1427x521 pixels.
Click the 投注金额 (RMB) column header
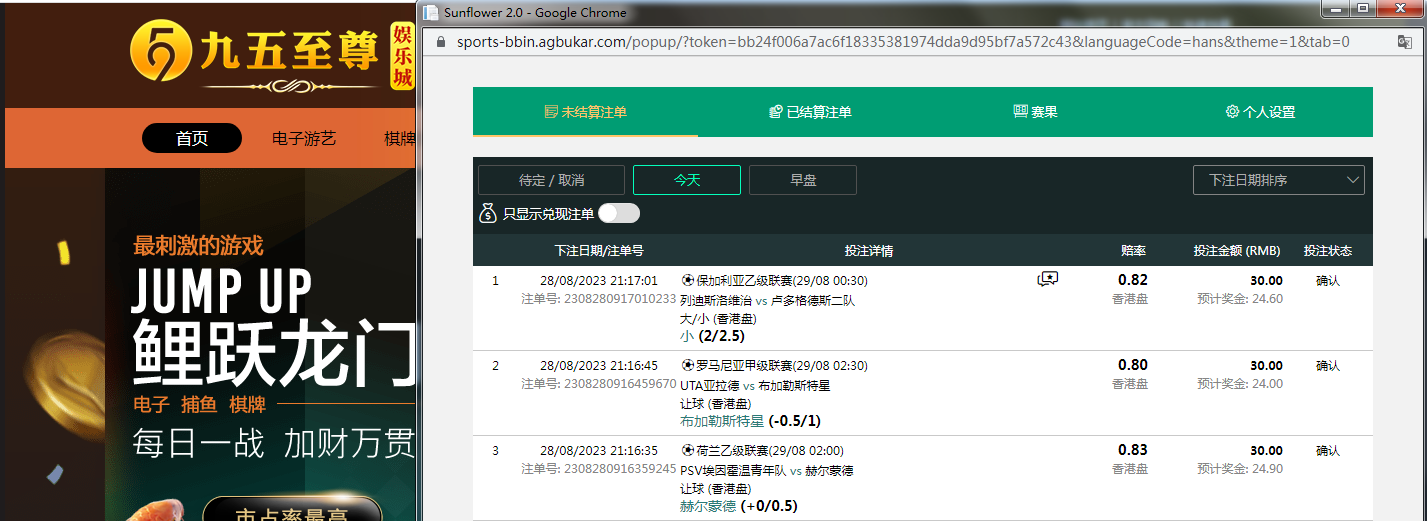1237,251
